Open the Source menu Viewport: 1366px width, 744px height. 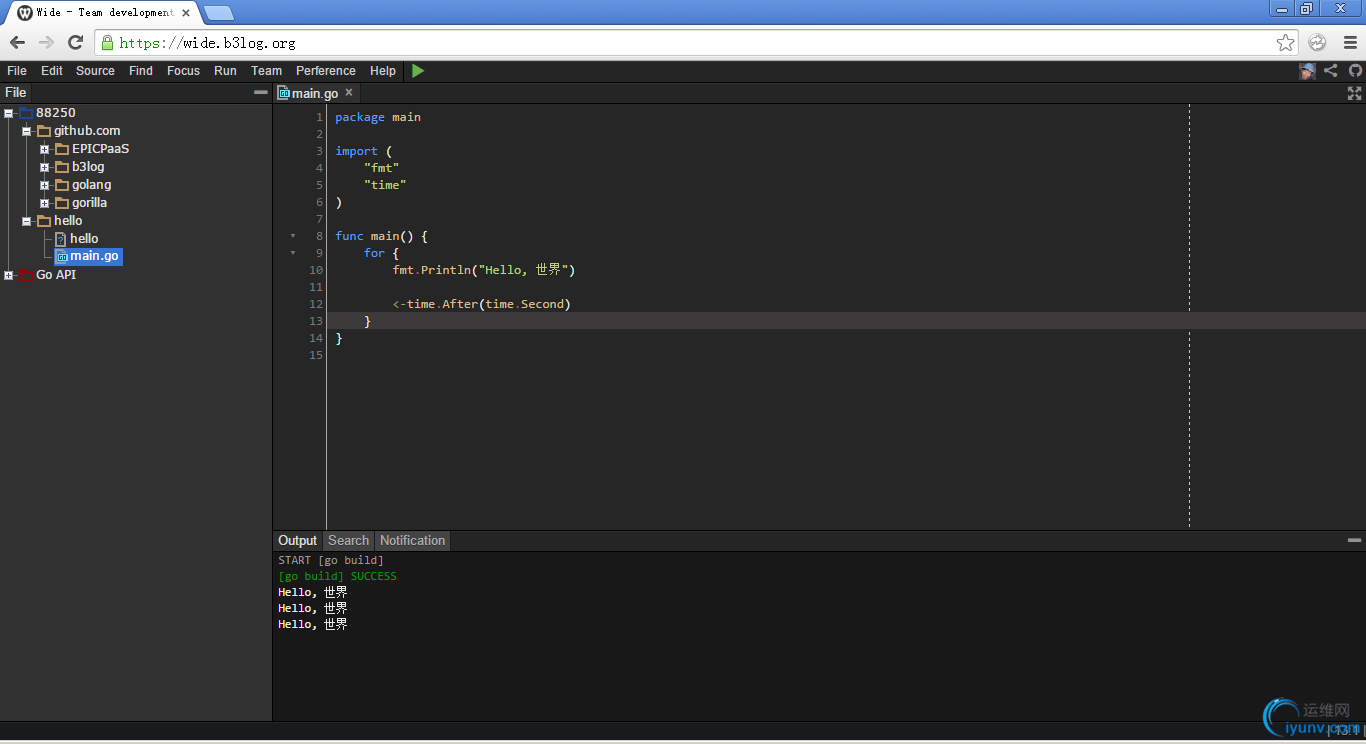point(95,71)
